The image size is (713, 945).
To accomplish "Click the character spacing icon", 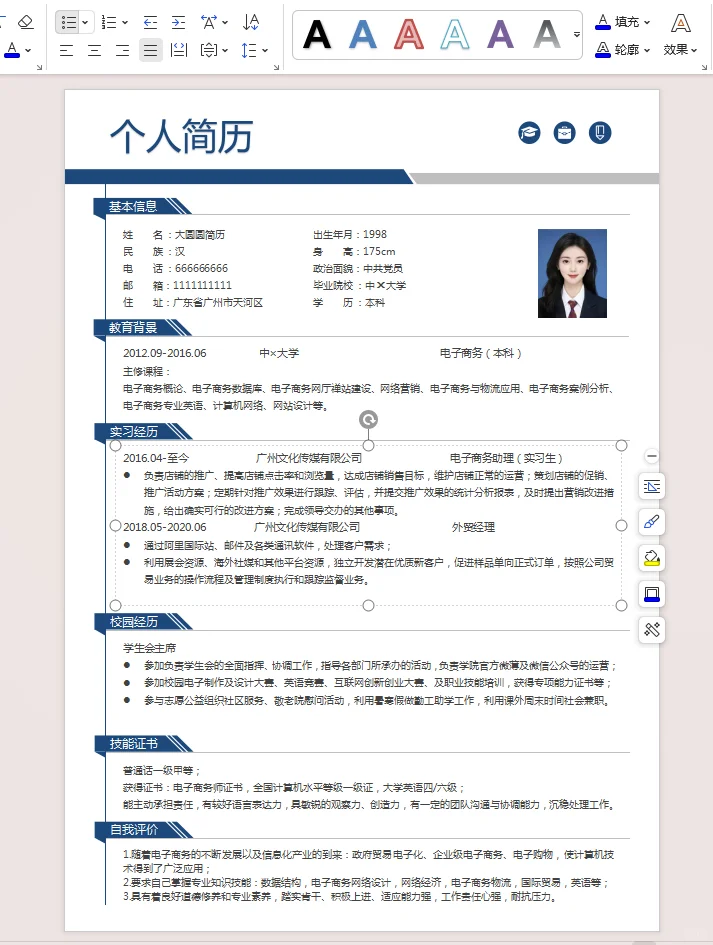I will click(209, 23).
